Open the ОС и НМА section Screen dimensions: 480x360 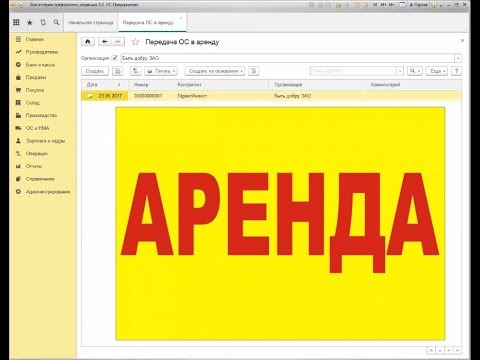pyautogui.click(x=37, y=128)
